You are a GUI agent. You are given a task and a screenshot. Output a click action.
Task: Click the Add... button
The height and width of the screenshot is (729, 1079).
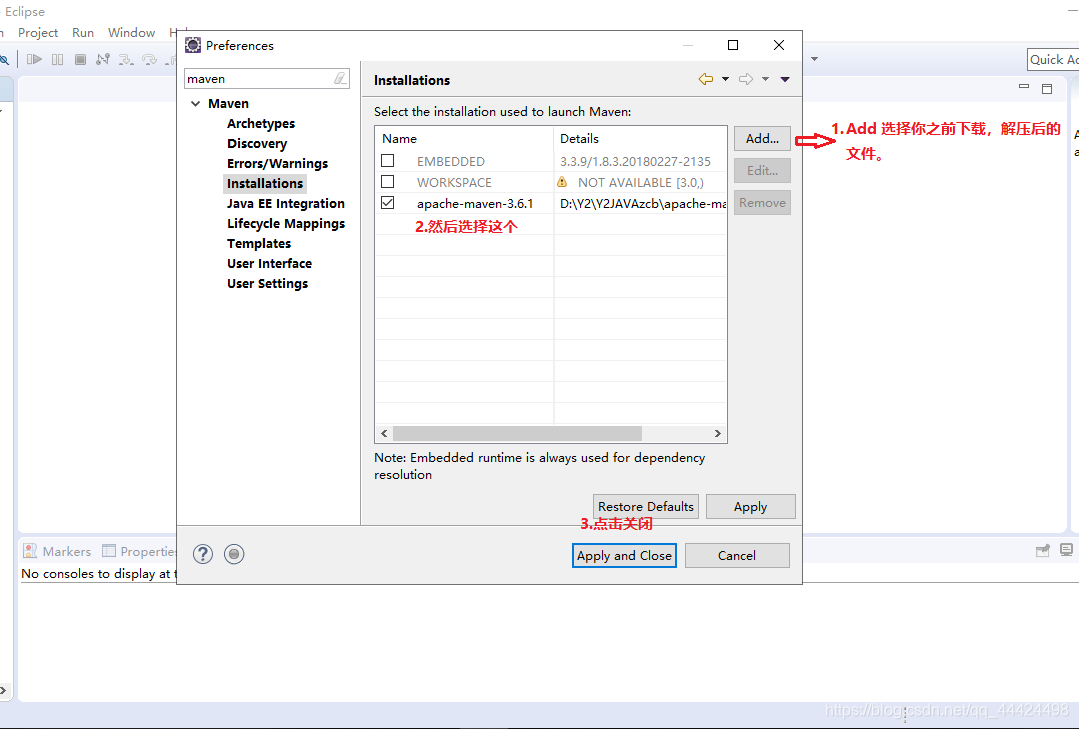click(x=762, y=138)
